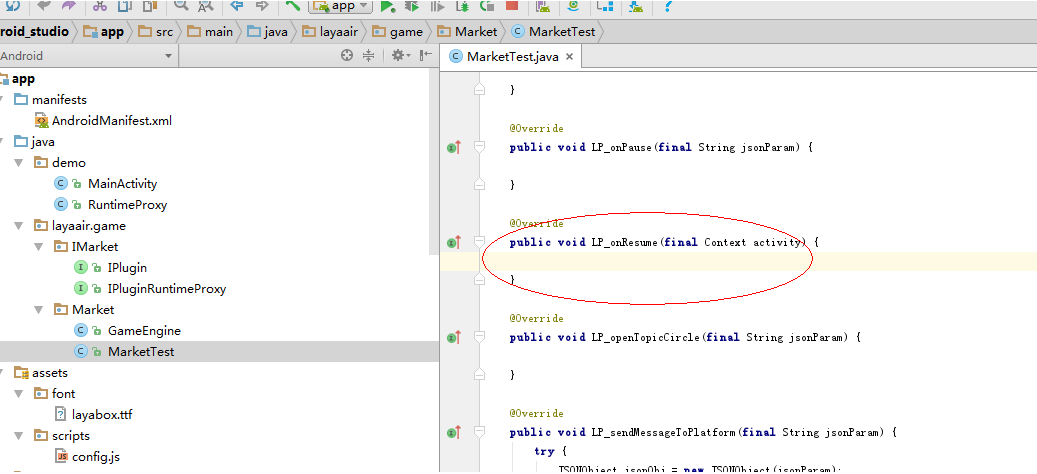Image resolution: width=1037 pixels, height=474 pixels.
Task: Hide the project panel using the hide icon
Action: [426, 56]
